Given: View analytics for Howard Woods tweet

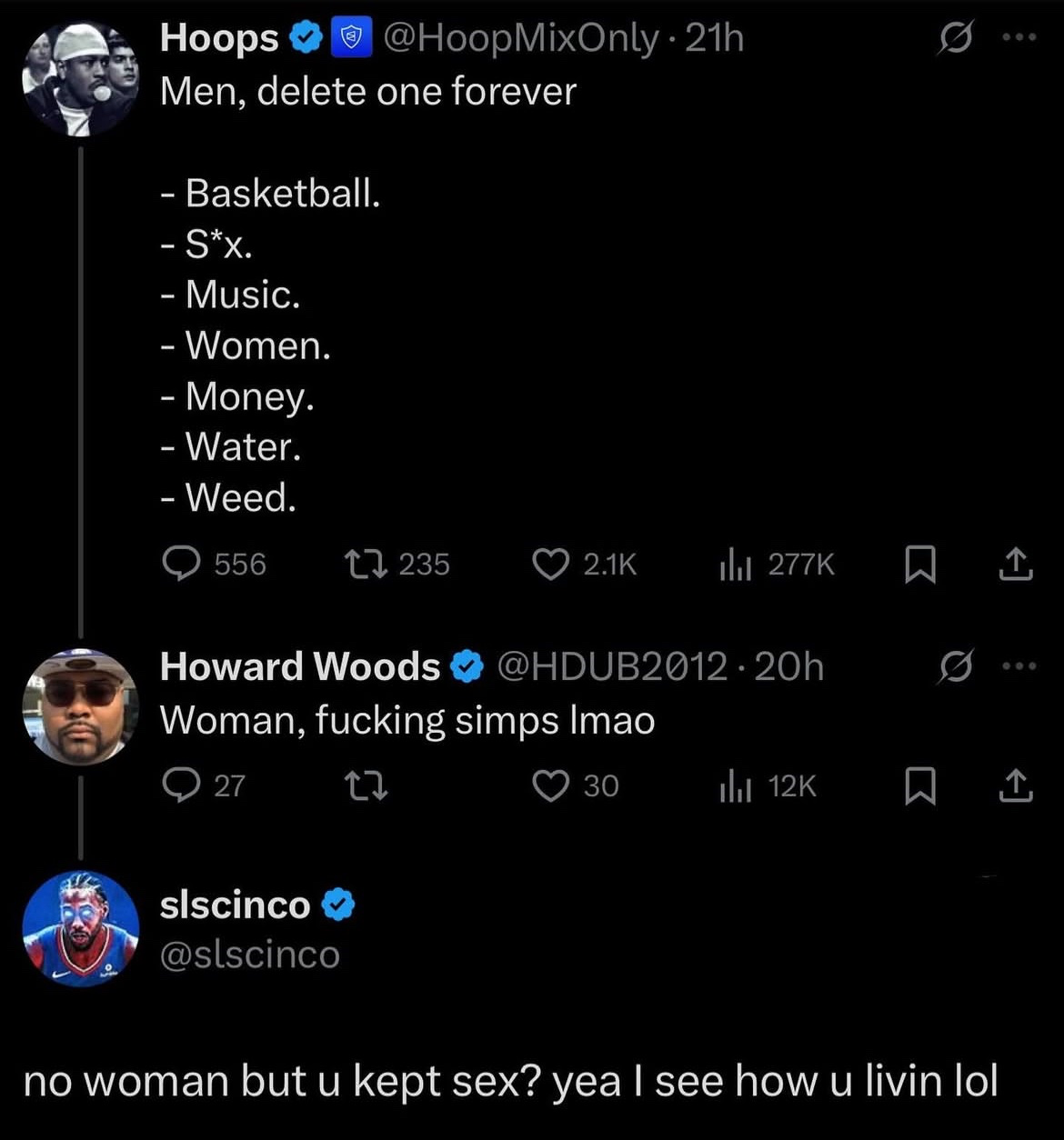Looking at the screenshot, I should (x=734, y=785).
